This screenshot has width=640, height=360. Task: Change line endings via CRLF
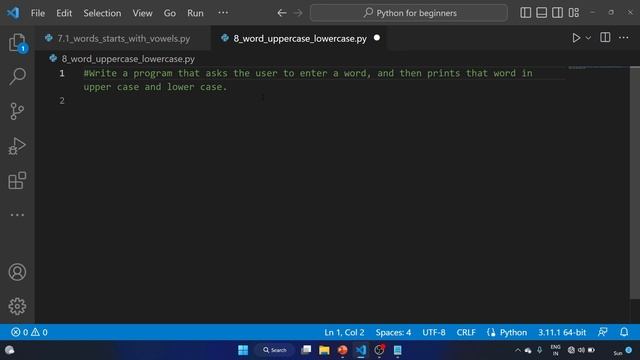tap(466, 332)
